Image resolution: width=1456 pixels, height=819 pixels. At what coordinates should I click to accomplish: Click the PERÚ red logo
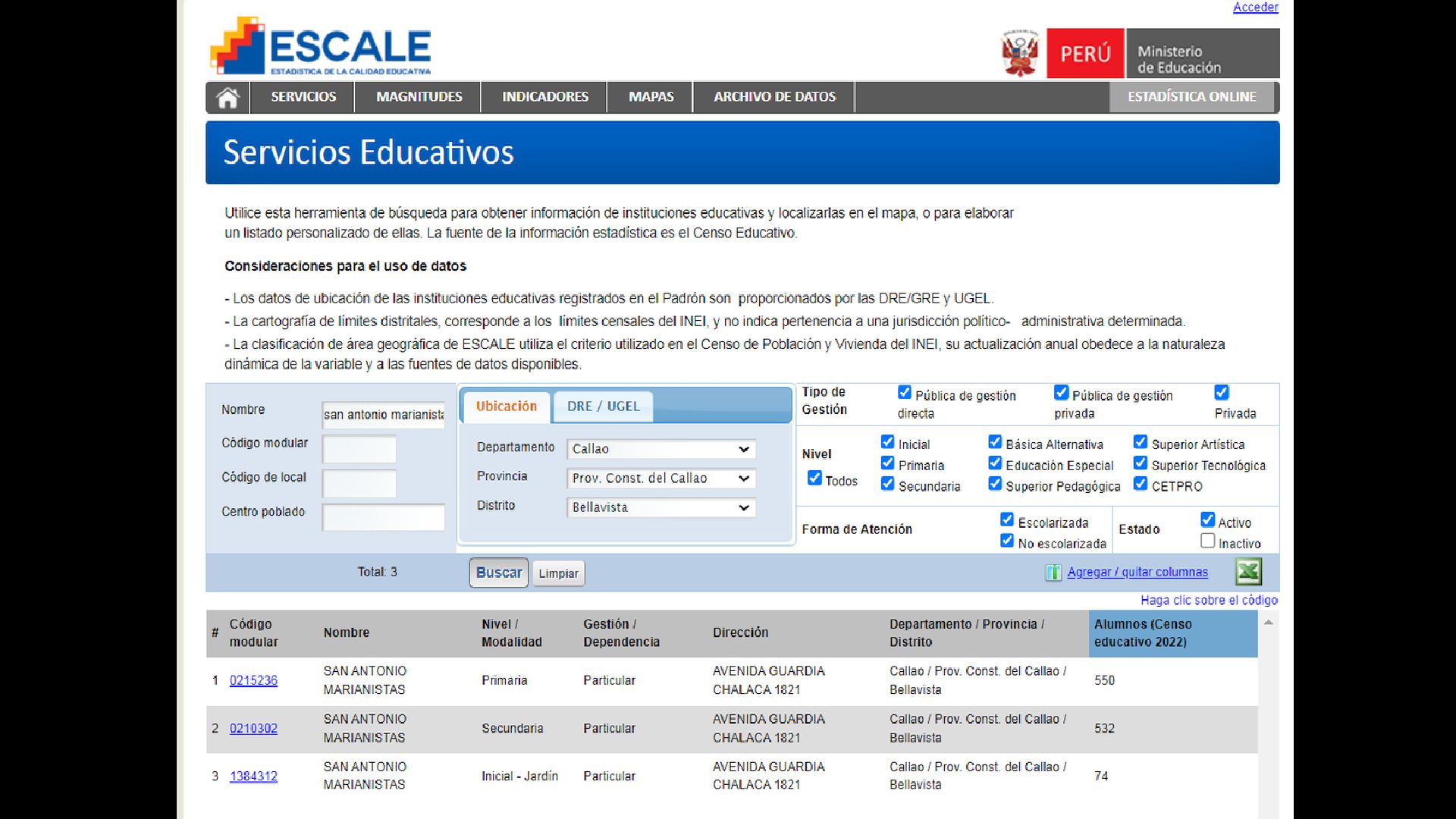pyautogui.click(x=1085, y=53)
